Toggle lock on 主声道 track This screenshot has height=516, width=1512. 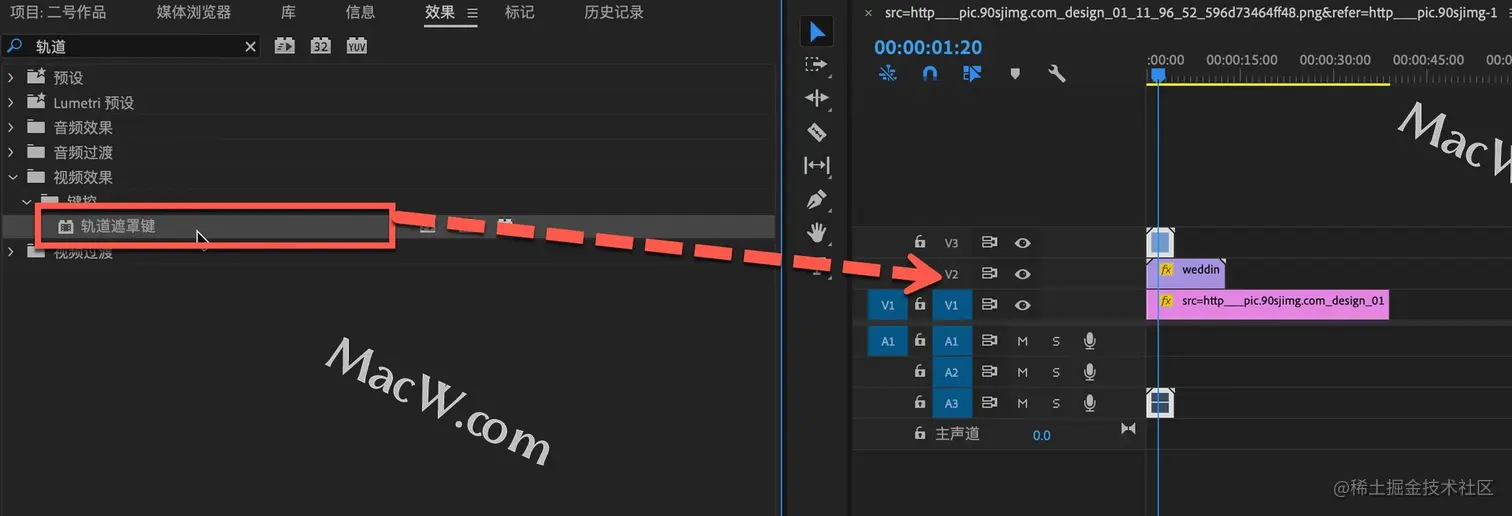[x=920, y=434]
